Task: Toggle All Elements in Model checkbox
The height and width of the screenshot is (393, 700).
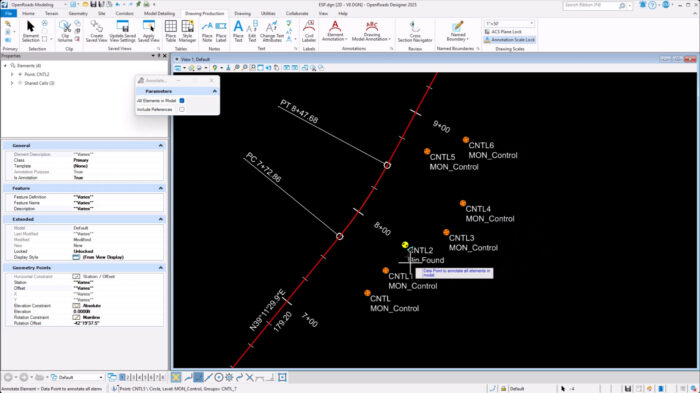Action: tap(182, 100)
